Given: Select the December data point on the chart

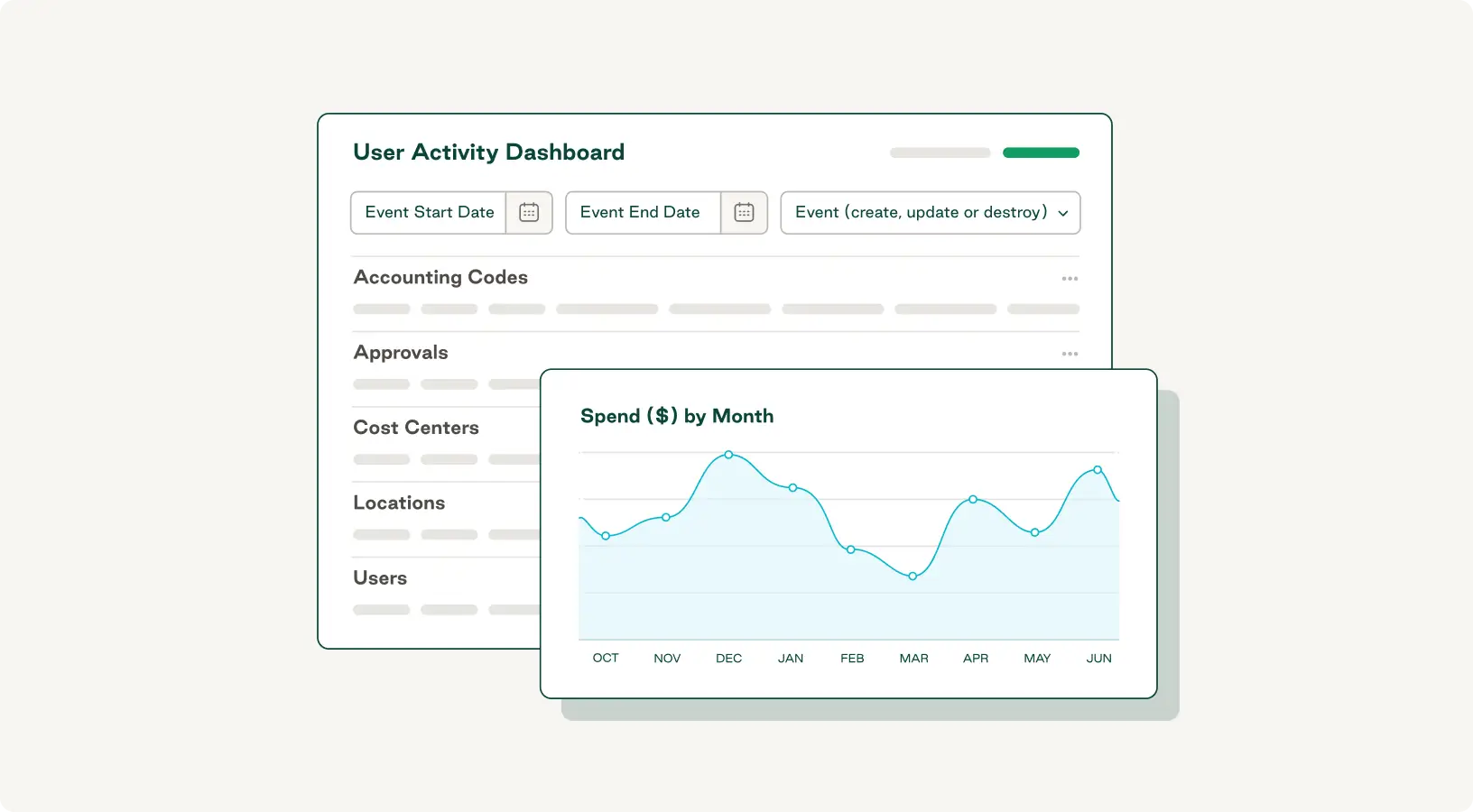Looking at the screenshot, I should click(x=729, y=456).
